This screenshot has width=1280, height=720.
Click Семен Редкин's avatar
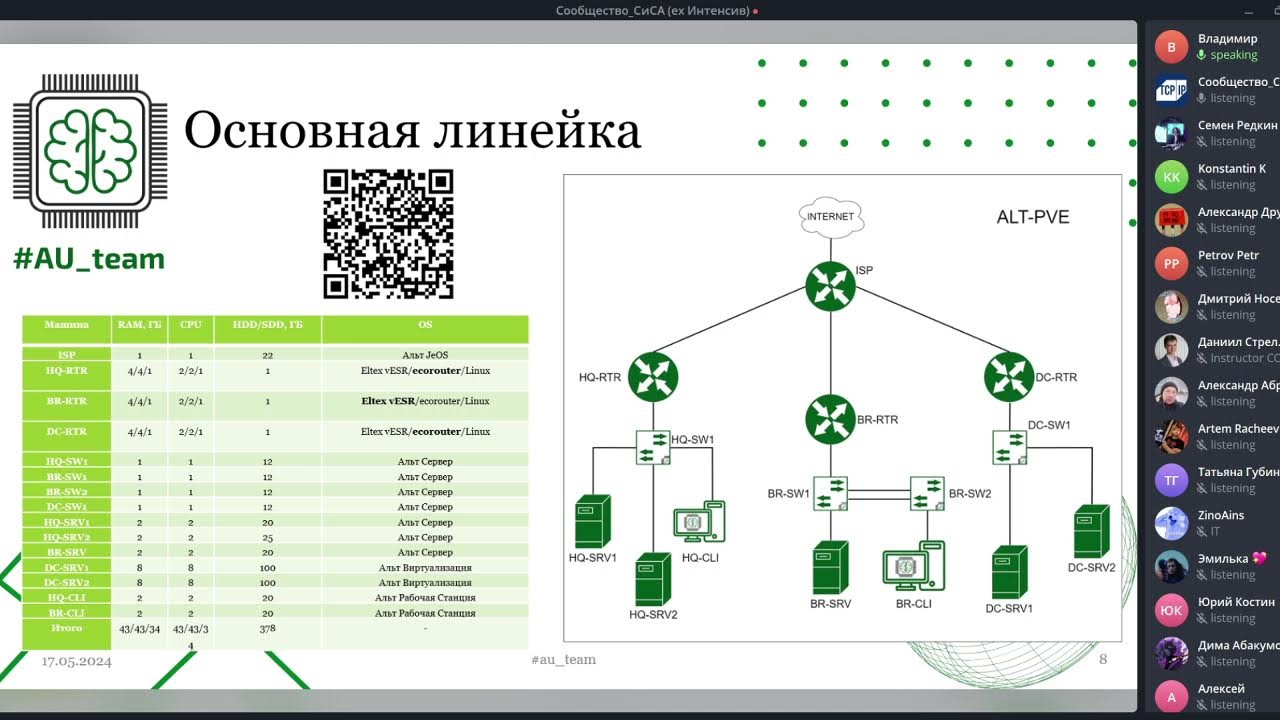tap(1171, 134)
